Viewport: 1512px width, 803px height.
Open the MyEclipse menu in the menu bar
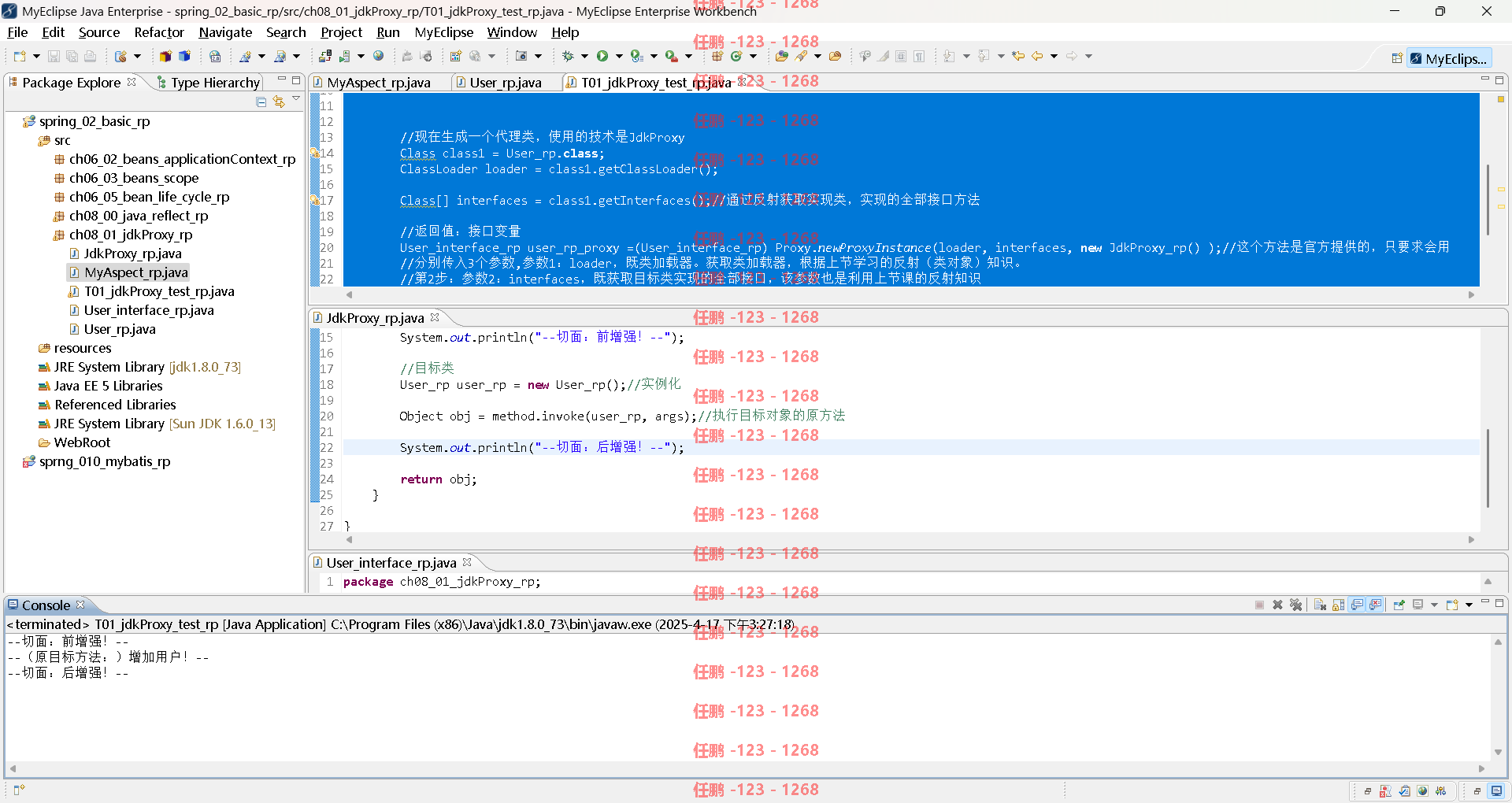444,32
